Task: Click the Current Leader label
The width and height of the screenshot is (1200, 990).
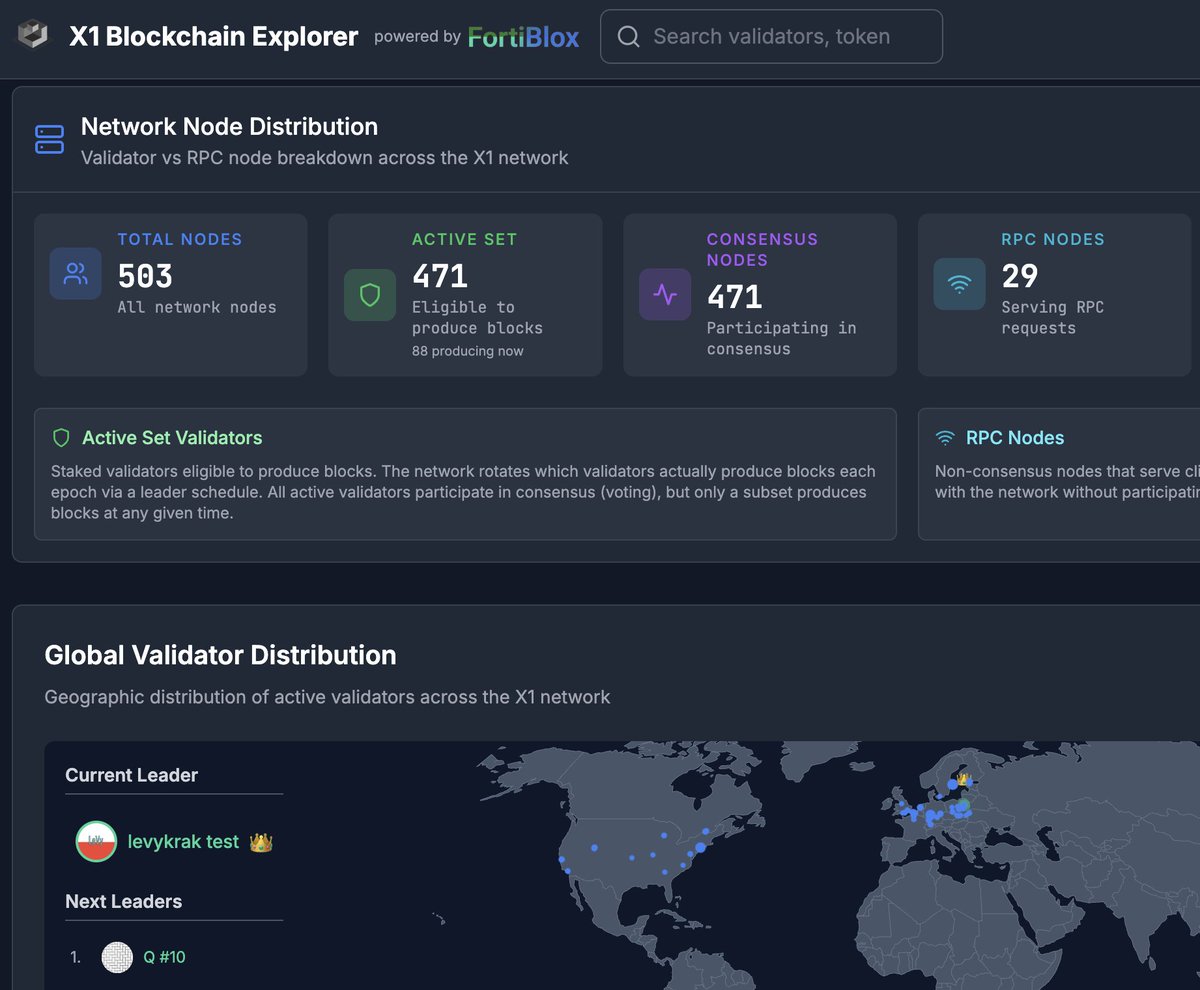Action: 132,775
